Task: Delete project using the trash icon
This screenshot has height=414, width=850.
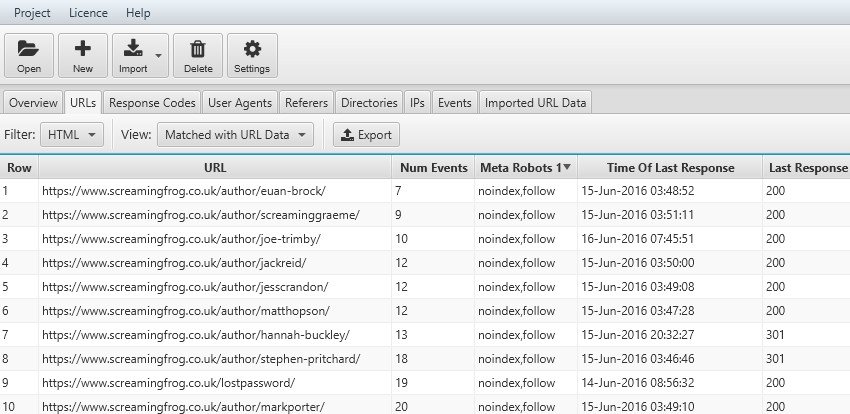Action: coord(198,55)
